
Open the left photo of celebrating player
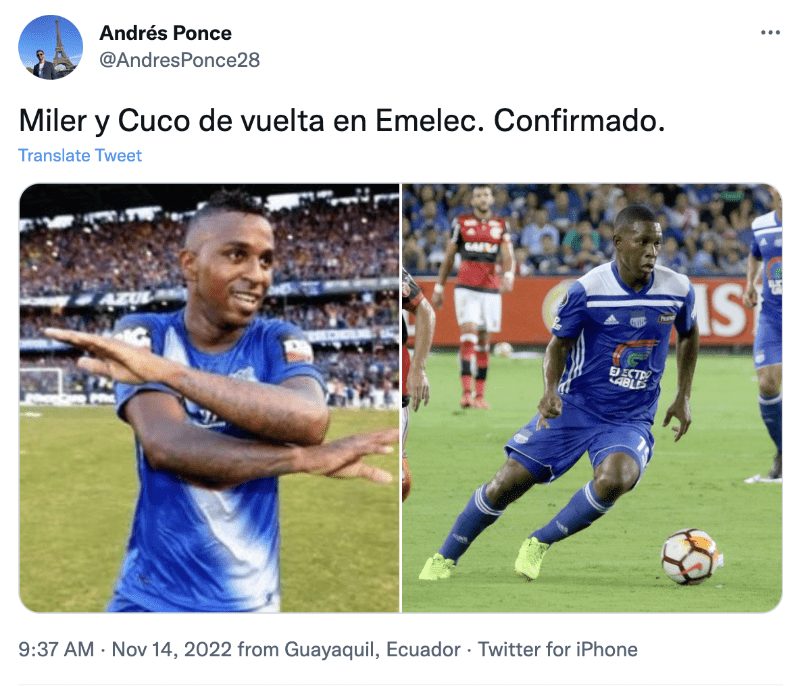209,398
